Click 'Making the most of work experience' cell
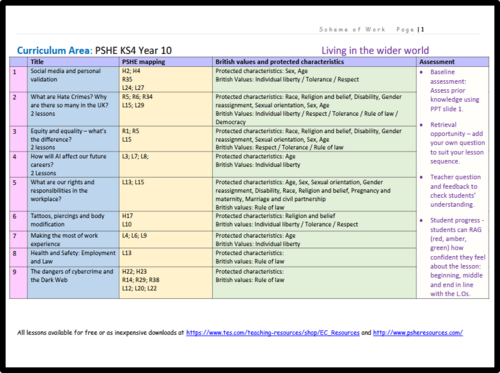Screen dimensions: 500x373 [x=73, y=239]
